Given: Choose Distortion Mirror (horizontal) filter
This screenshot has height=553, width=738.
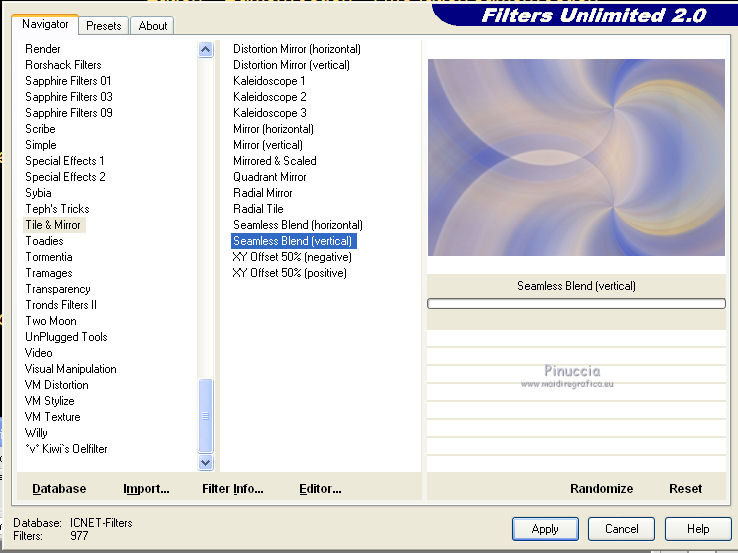Looking at the screenshot, I should point(297,49).
